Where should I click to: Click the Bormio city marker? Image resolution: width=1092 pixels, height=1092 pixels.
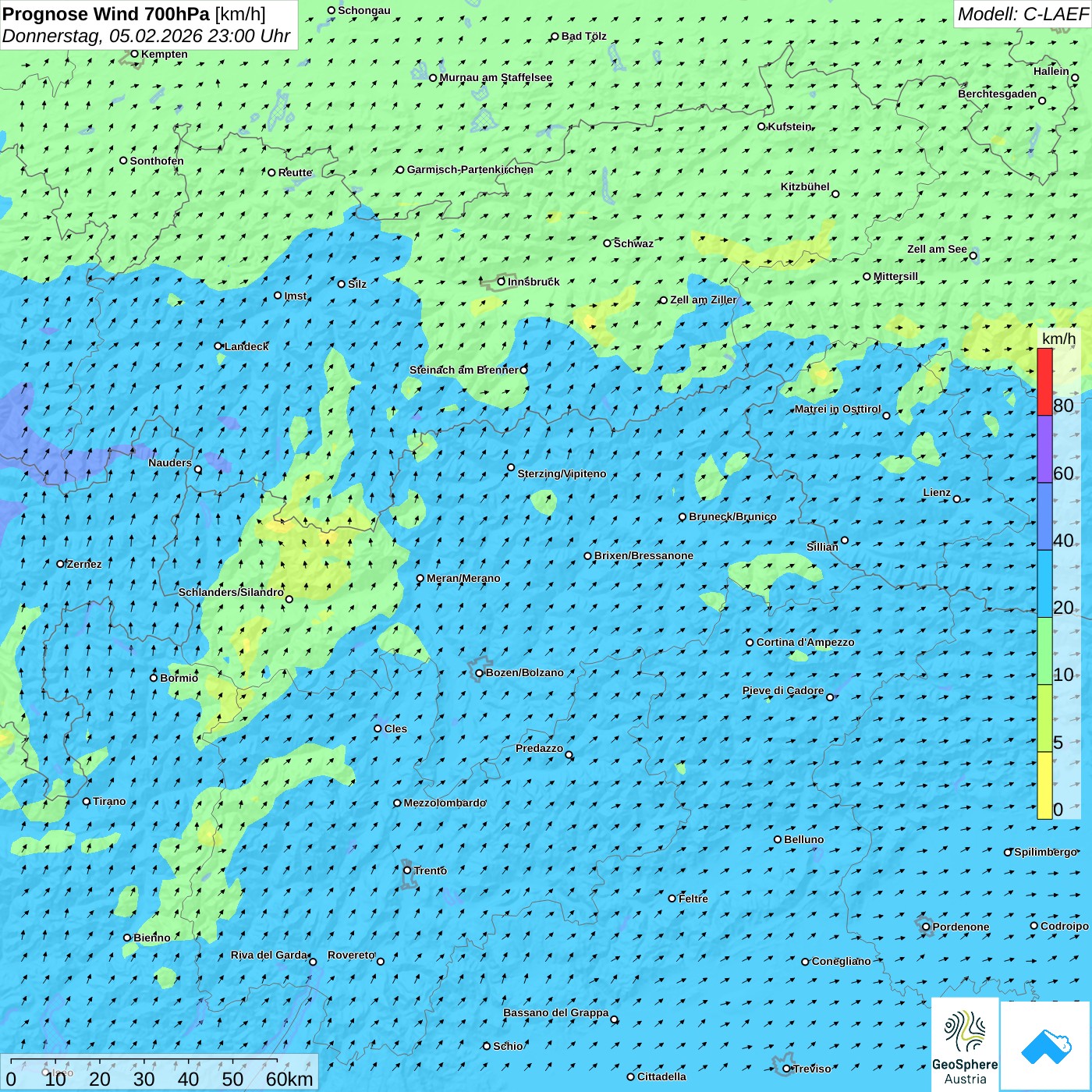154,678
